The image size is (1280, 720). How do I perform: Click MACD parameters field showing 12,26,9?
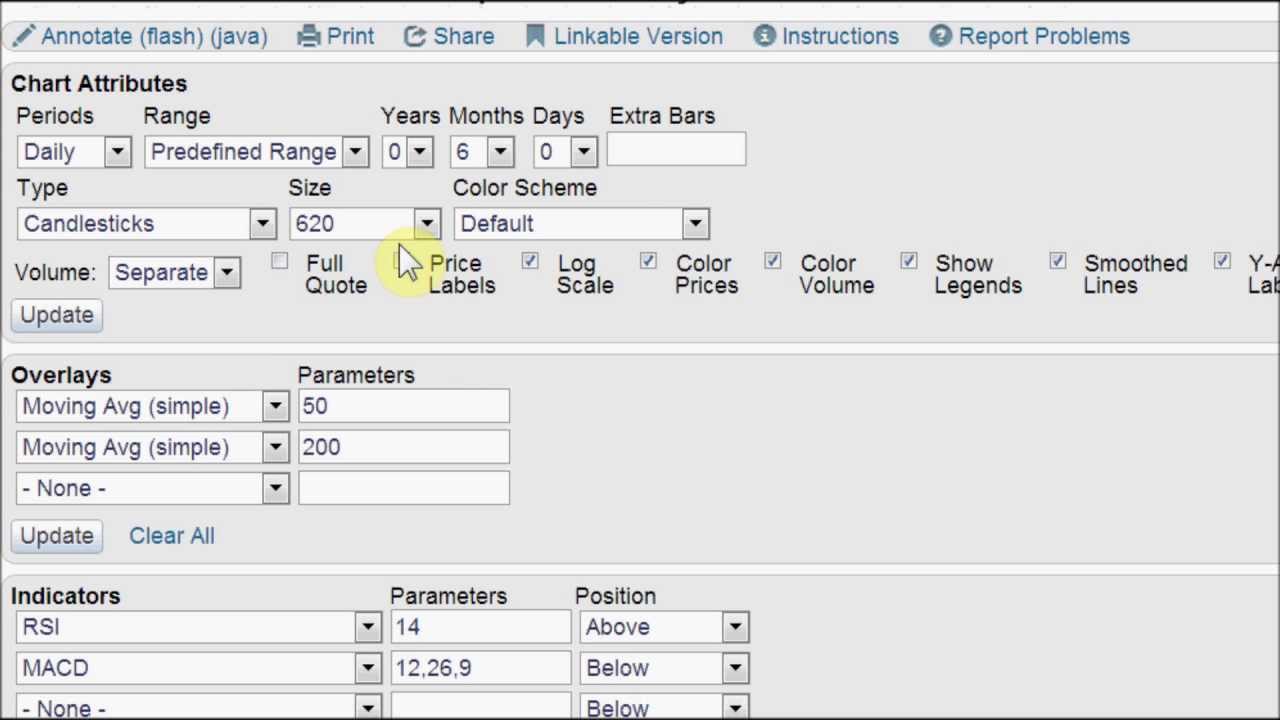(x=481, y=668)
